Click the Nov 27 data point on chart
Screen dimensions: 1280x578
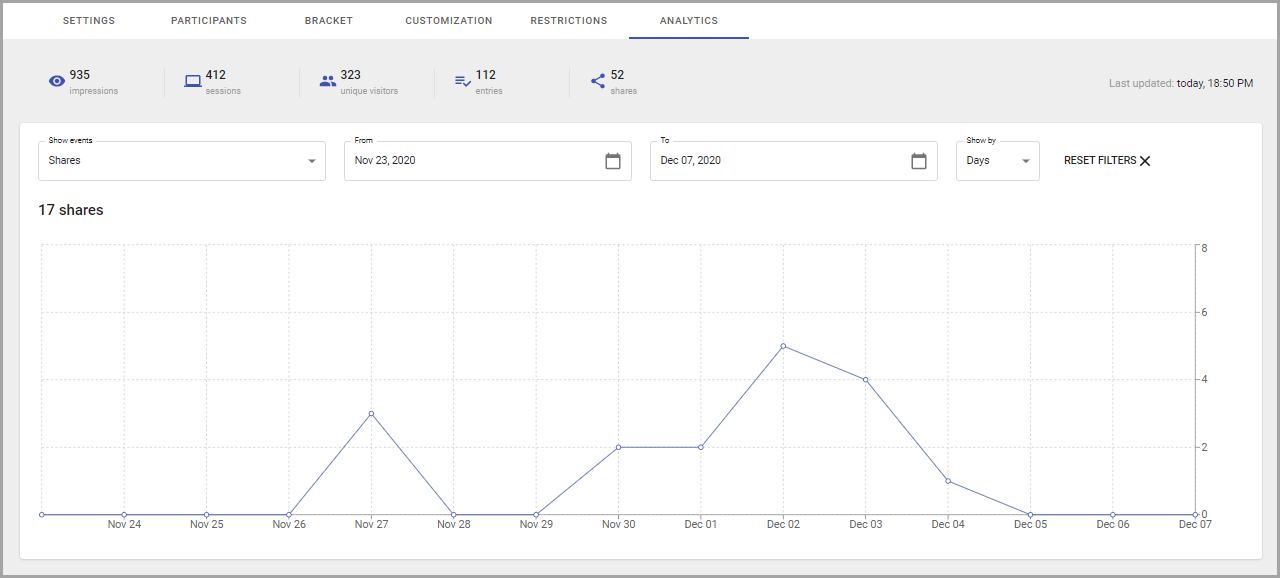pos(371,413)
